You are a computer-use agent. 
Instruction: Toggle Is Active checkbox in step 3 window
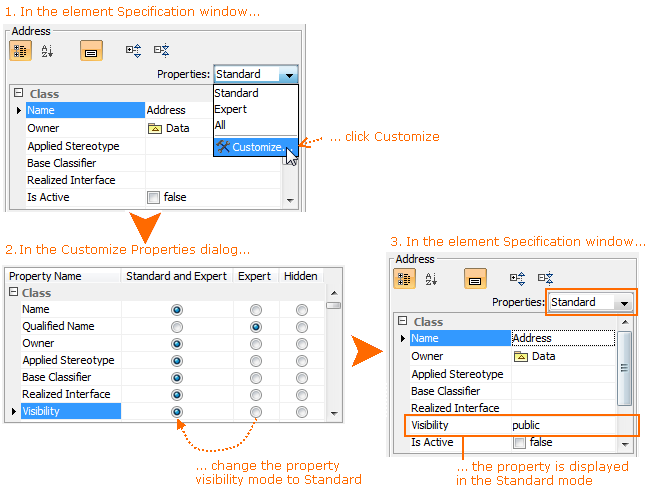[519, 443]
